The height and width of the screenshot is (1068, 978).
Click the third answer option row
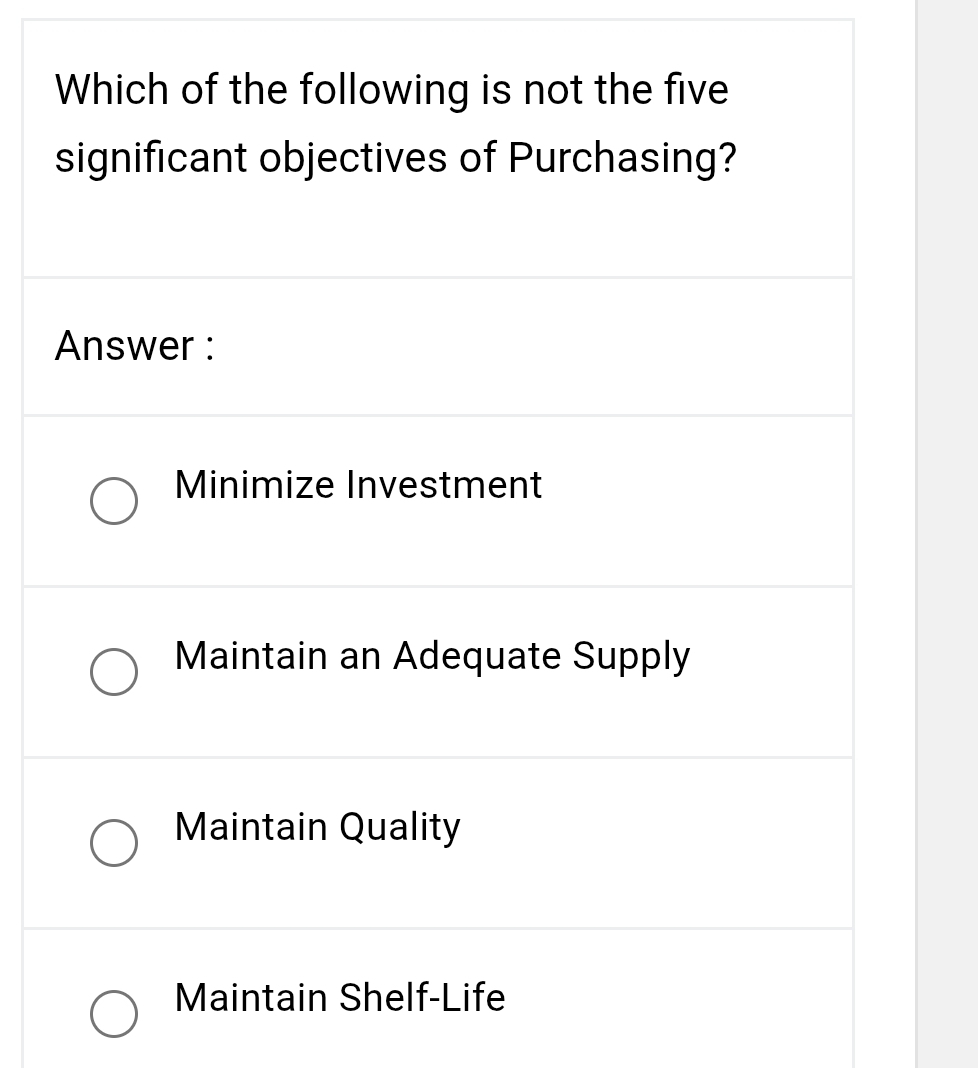(437, 842)
